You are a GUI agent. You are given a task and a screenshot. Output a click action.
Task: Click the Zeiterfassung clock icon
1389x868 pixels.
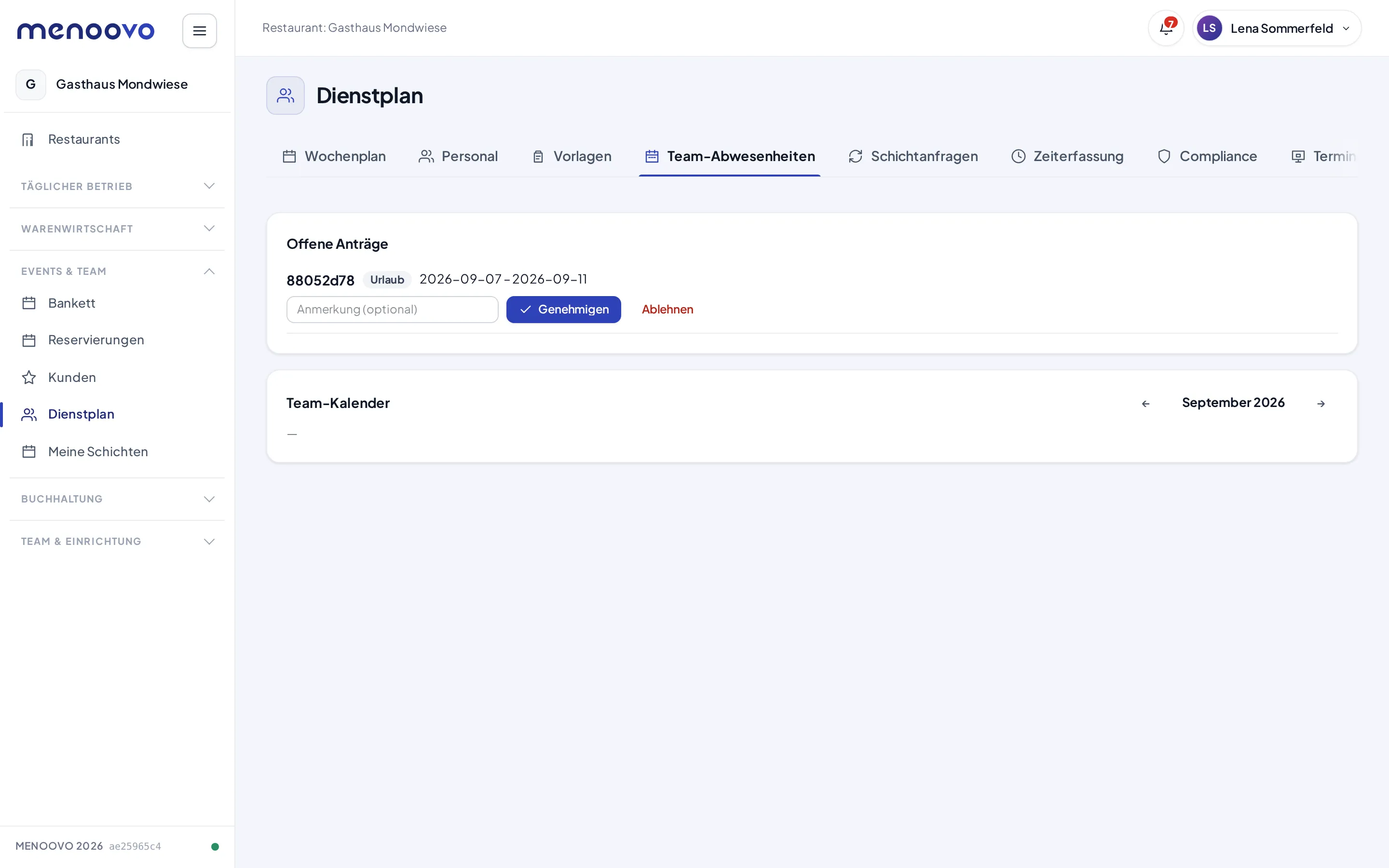[x=1018, y=156]
